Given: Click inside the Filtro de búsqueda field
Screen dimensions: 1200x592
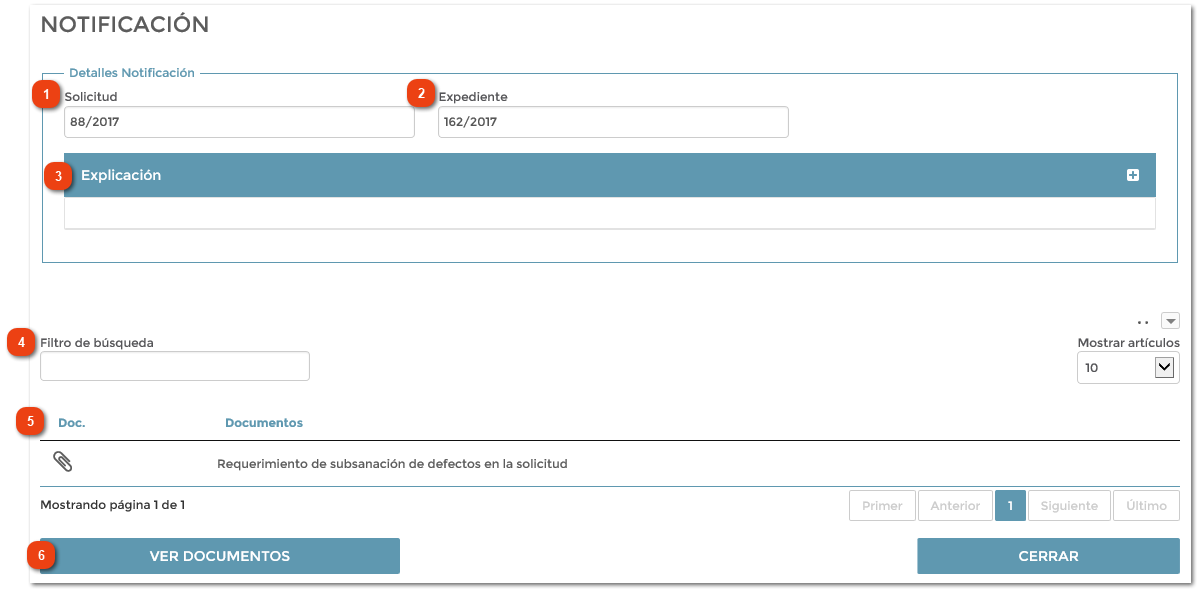Looking at the screenshot, I should pyautogui.click(x=174, y=366).
